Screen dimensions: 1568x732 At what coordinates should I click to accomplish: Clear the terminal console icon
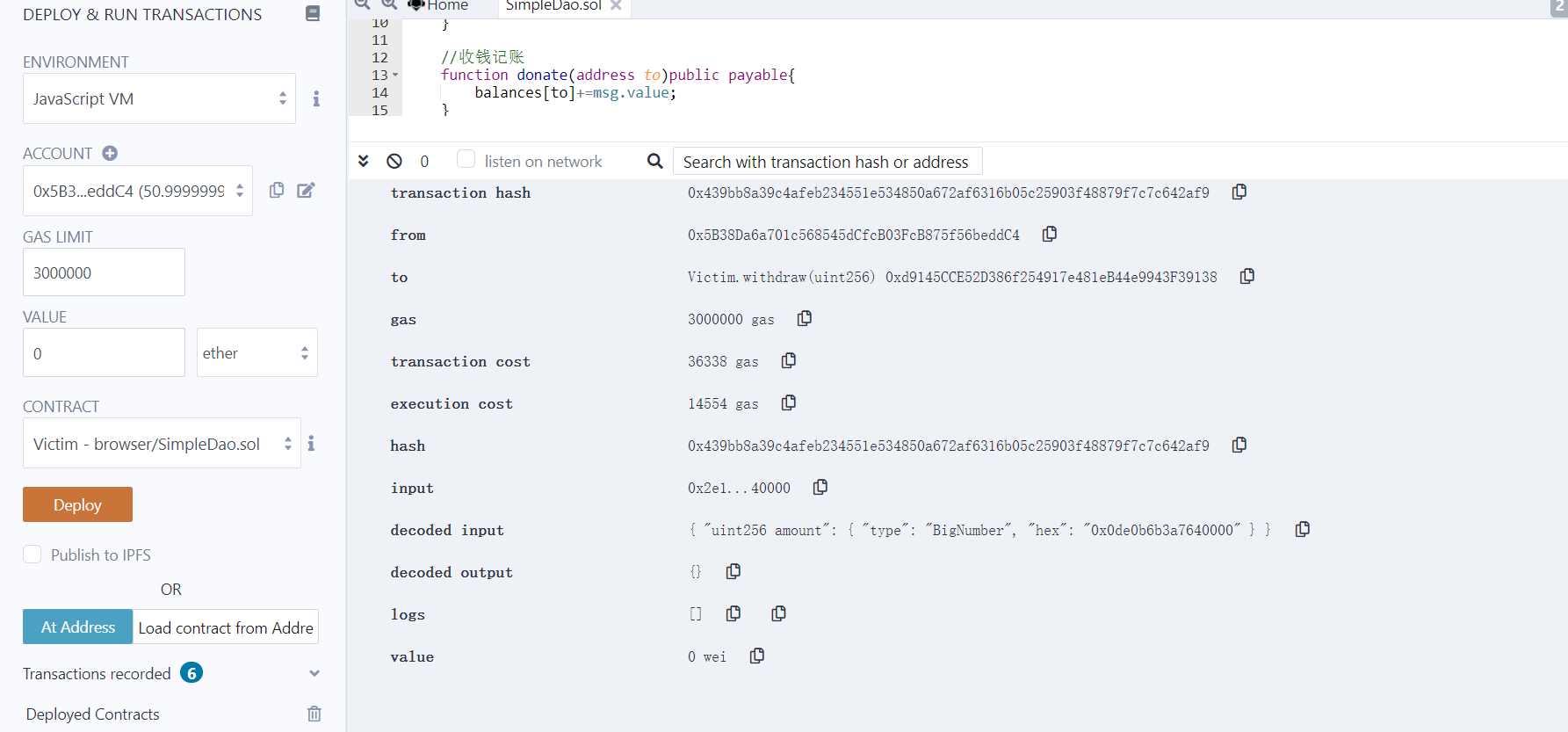tap(394, 161)
